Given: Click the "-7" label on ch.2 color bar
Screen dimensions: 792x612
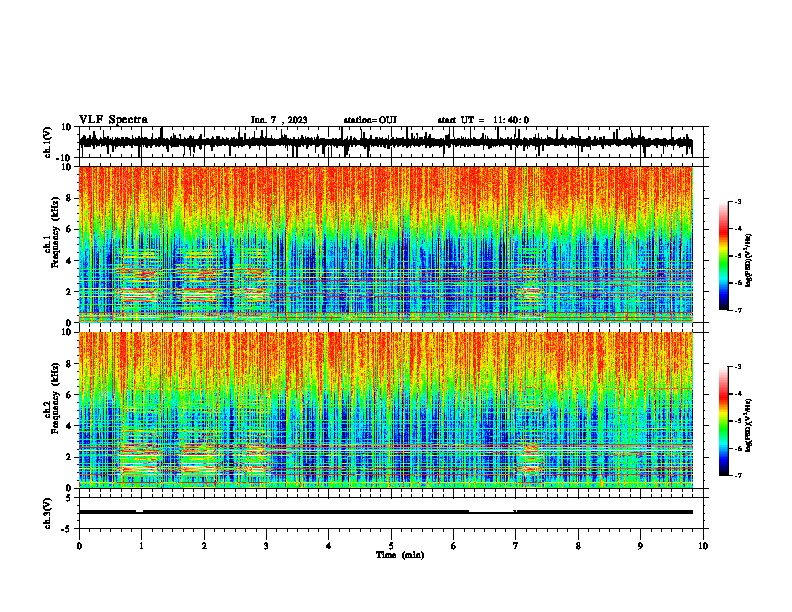Looking at the screenshot, I should click(x=737, y=475).
